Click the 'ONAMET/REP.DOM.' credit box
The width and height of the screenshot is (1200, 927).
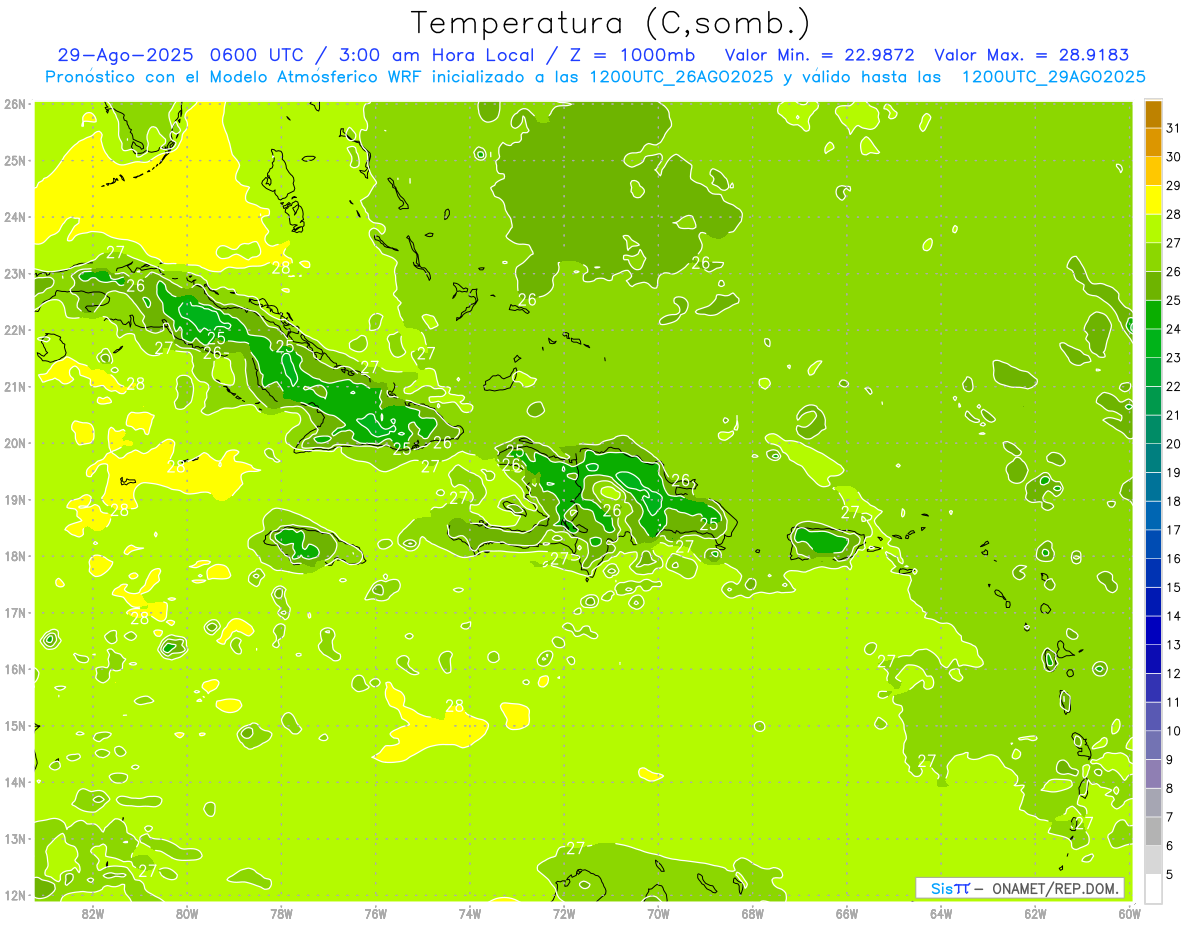[1020, 888]
